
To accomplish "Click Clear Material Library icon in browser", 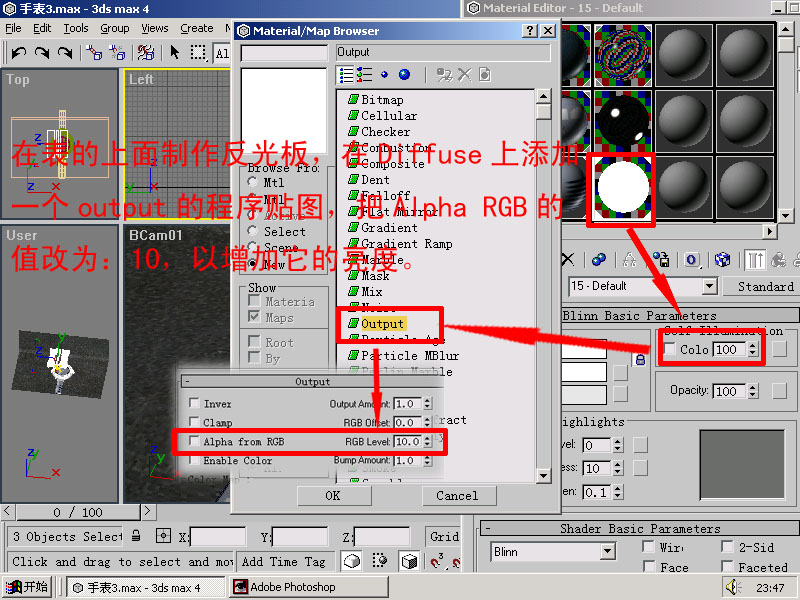I will 485,75.
